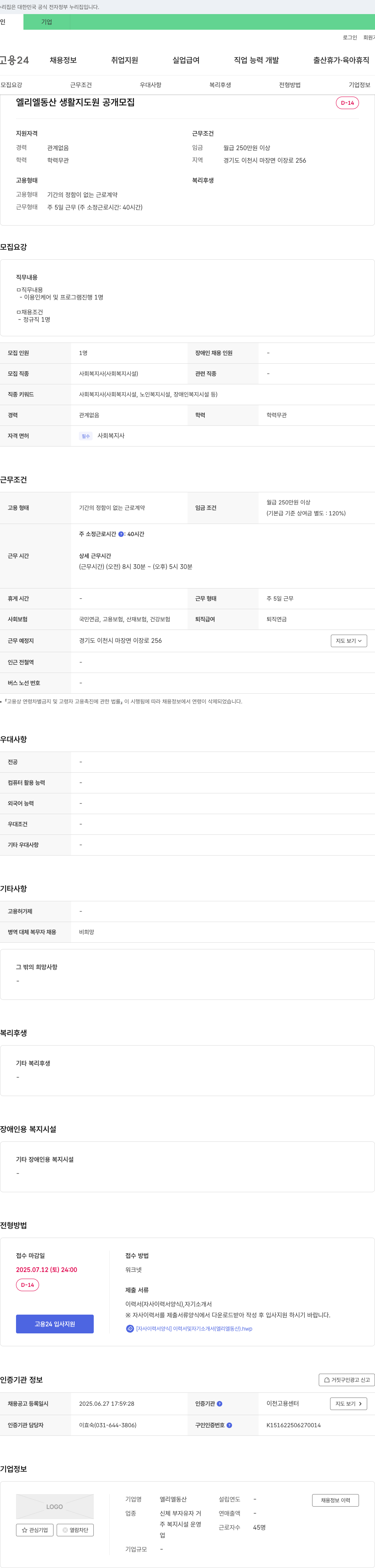The image size is (375, 1568).
Task: Select 퇴직연금 value in 퇴직급여 row
Action: click(277, 619)
